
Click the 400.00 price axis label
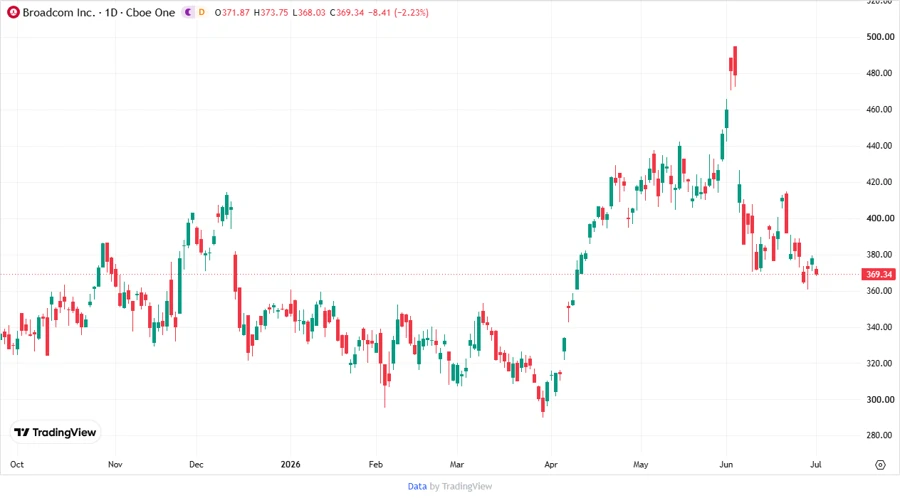tap(880, 218)
